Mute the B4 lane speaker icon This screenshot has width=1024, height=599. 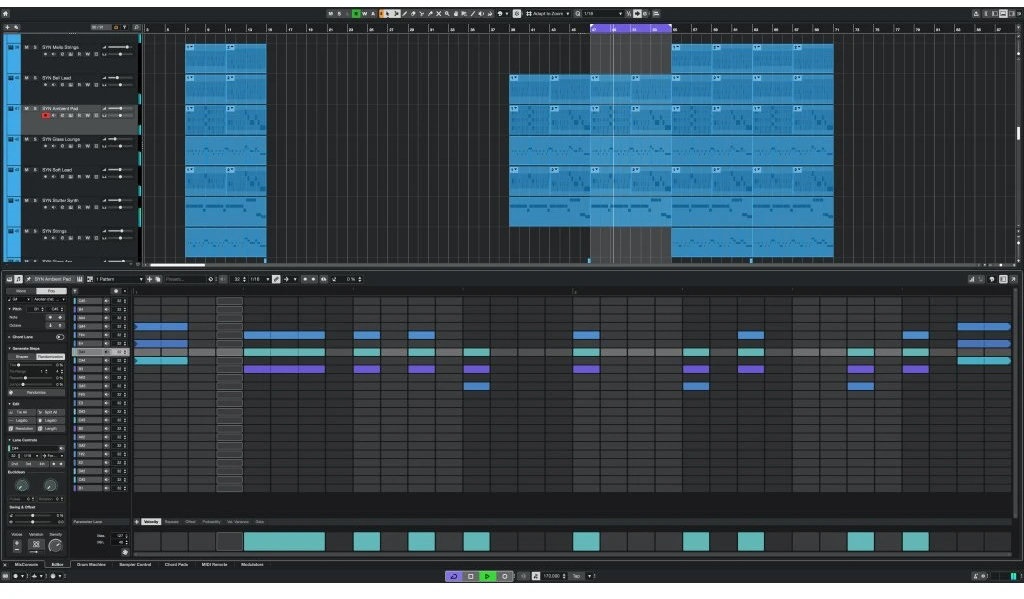pos(106,310)
